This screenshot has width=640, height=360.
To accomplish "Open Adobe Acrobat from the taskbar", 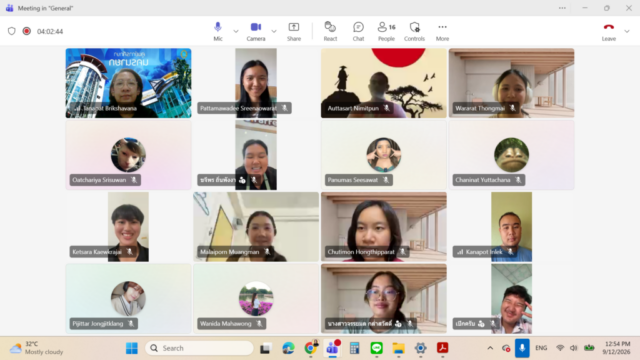I will click(442, 348).
